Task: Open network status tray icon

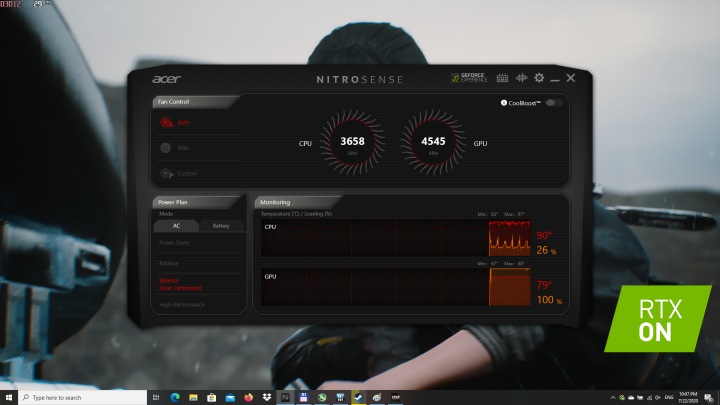Action: coord(649,398)
